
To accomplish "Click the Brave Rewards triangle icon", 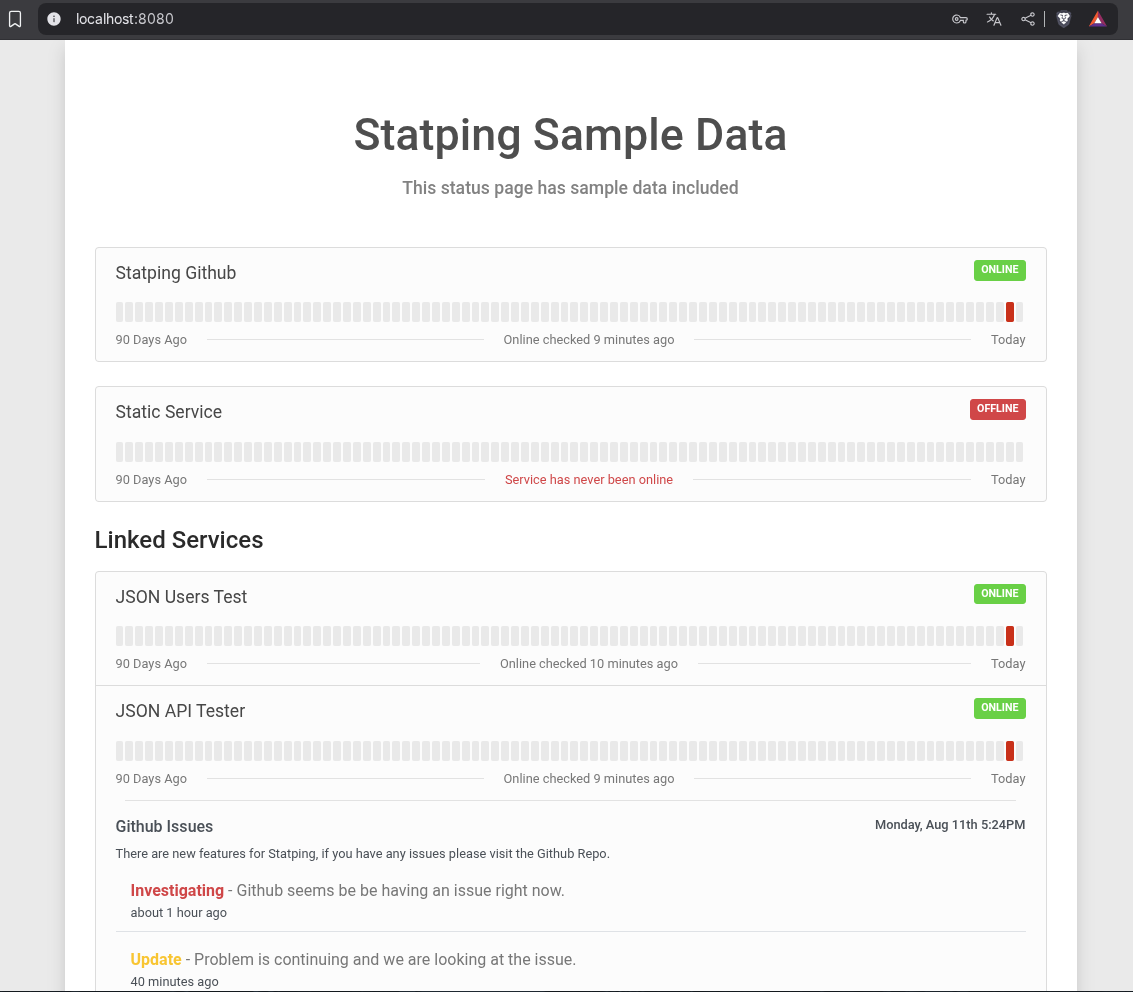I will point(1097,19).
